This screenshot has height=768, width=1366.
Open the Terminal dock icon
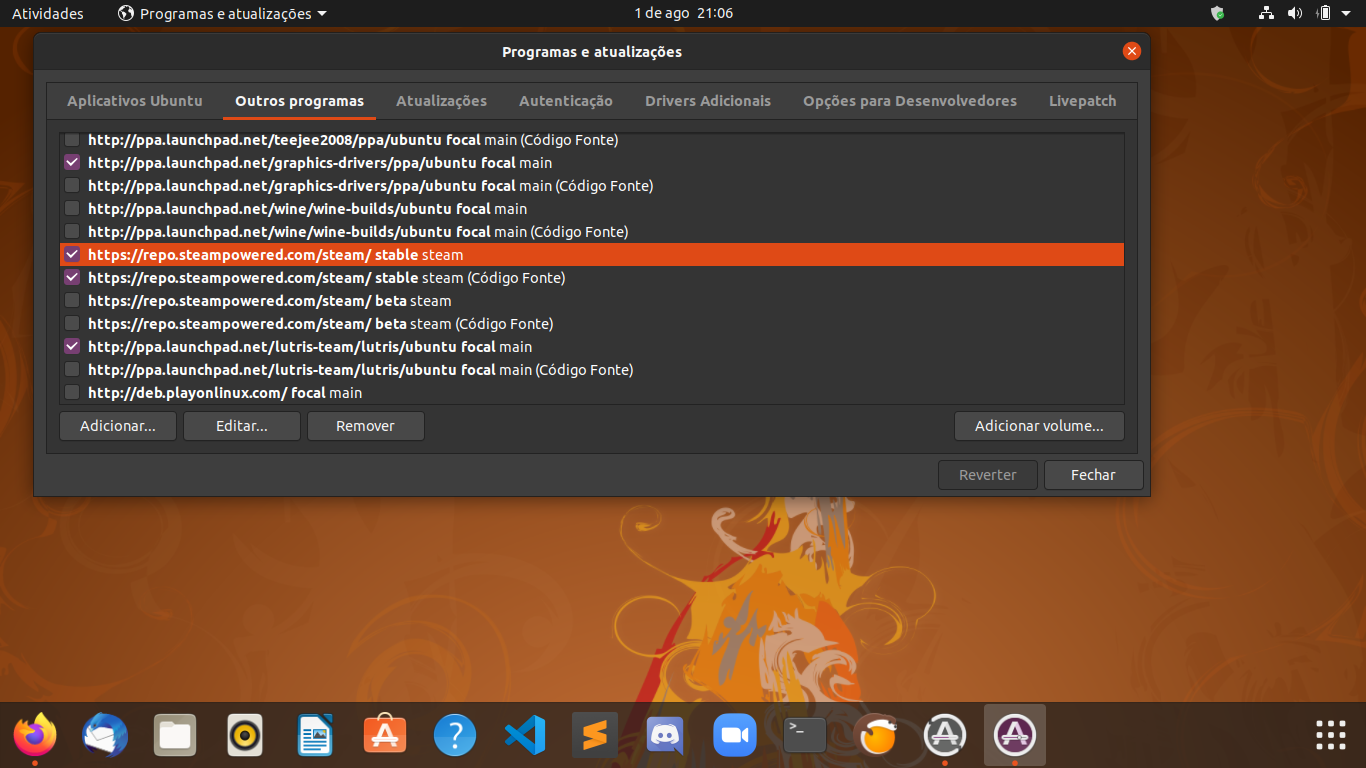tap(805, 737)
